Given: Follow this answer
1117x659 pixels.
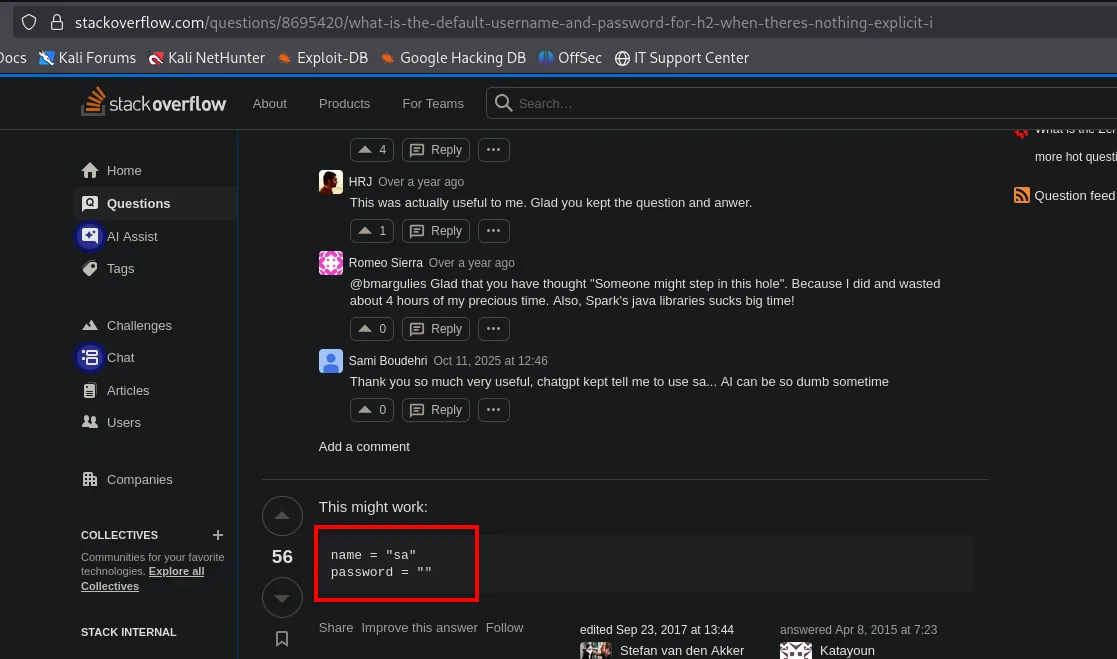Looking at the screenshot, I should (x=504, y=628).
